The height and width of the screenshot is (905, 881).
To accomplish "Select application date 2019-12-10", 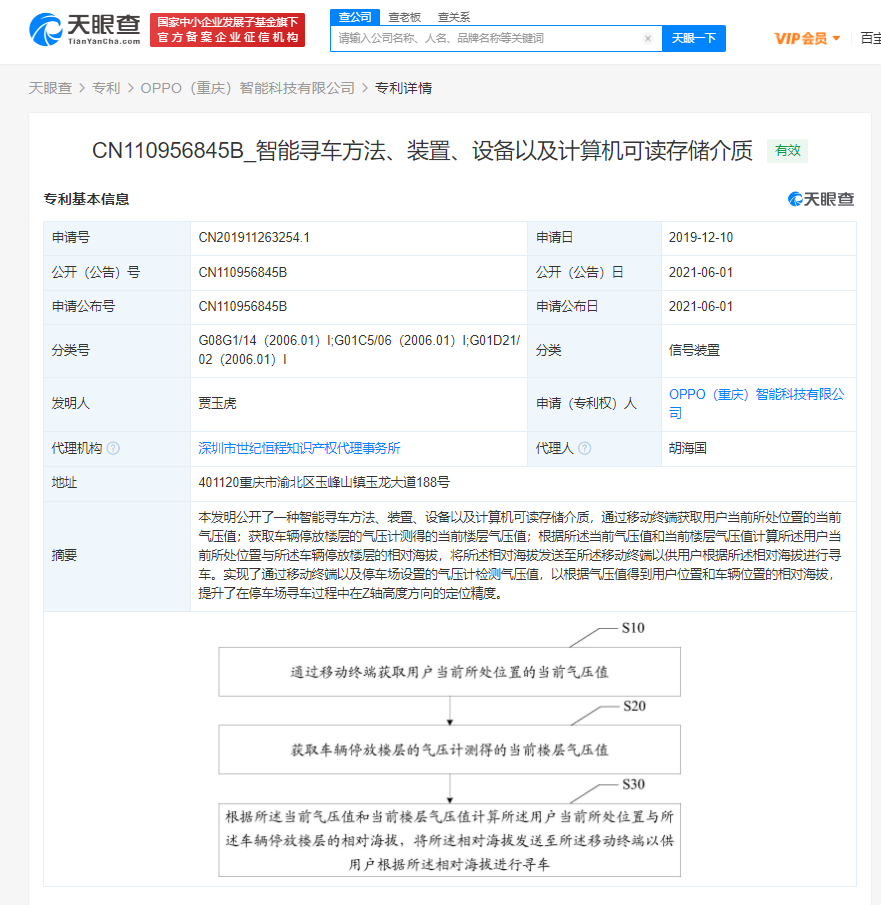I will tap(701, 237).
